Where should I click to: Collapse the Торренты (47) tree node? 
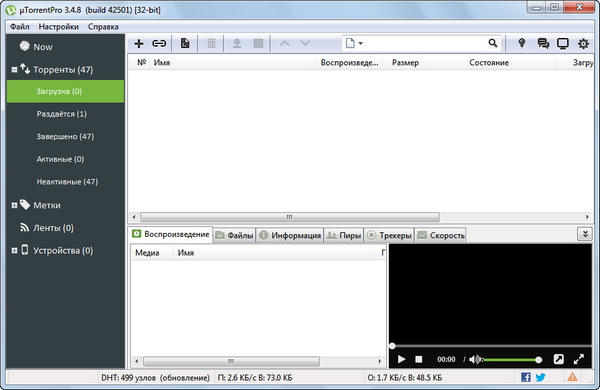click(14, 70)
